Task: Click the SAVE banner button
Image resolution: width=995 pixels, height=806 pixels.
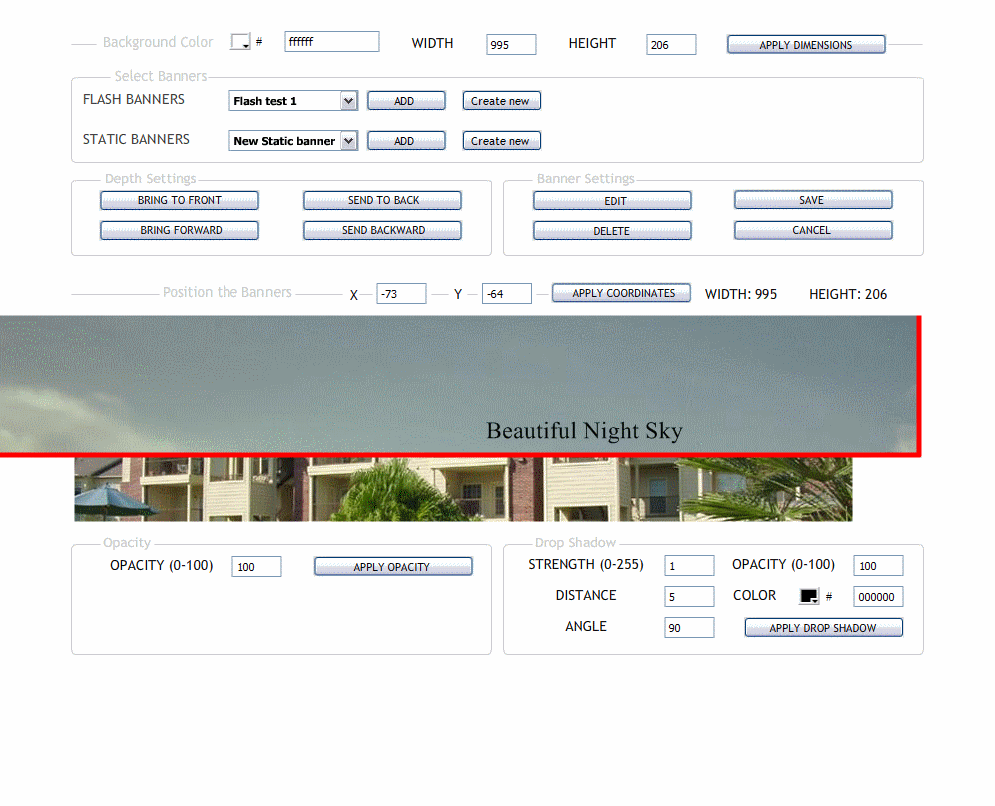Action: pos(814,200)
